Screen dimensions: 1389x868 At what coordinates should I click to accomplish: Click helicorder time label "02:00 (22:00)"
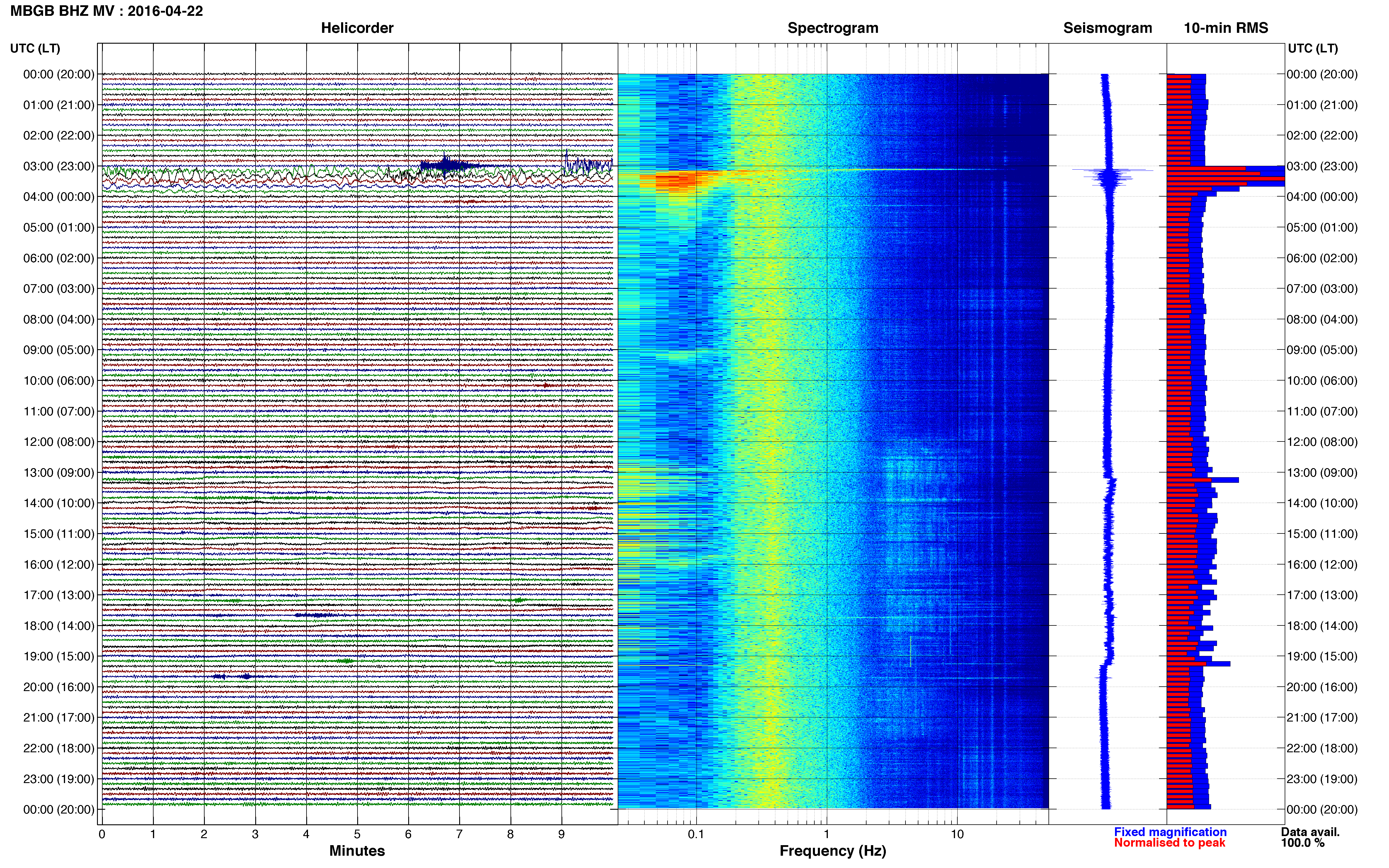click(59, 135)
